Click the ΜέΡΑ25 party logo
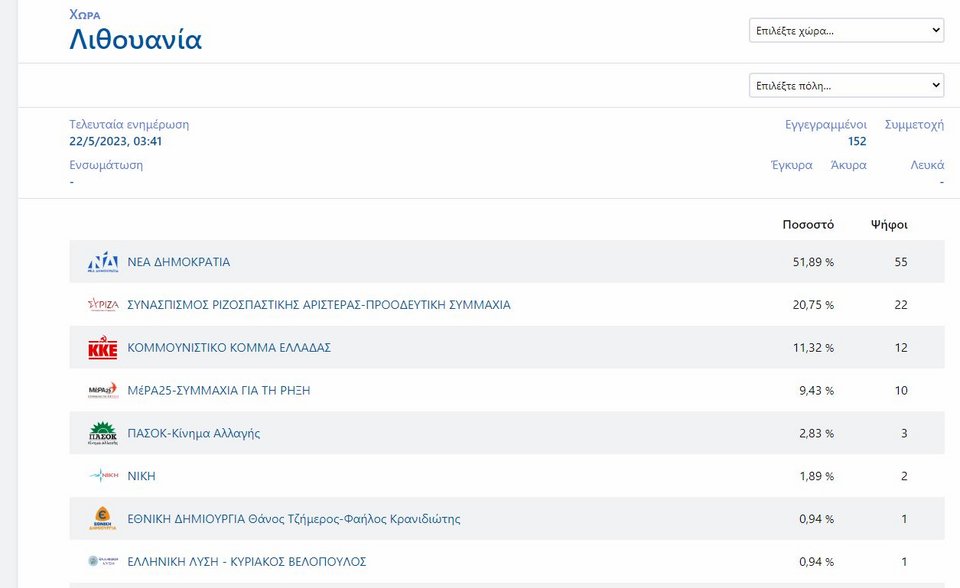The image size is (960, 588). point(103,391)
